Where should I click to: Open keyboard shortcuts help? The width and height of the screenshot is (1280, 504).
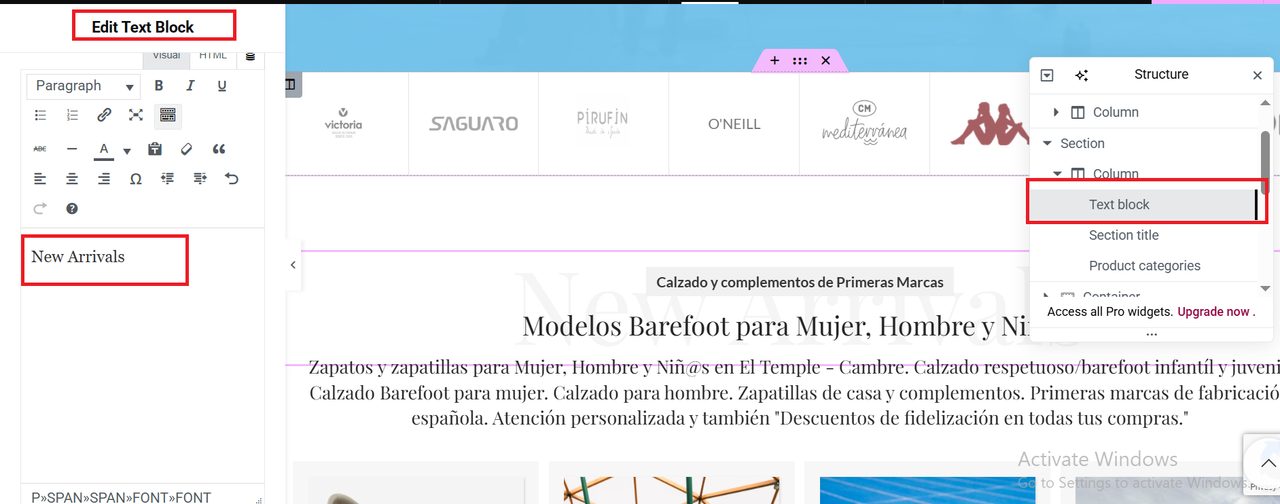coord(72,209)
